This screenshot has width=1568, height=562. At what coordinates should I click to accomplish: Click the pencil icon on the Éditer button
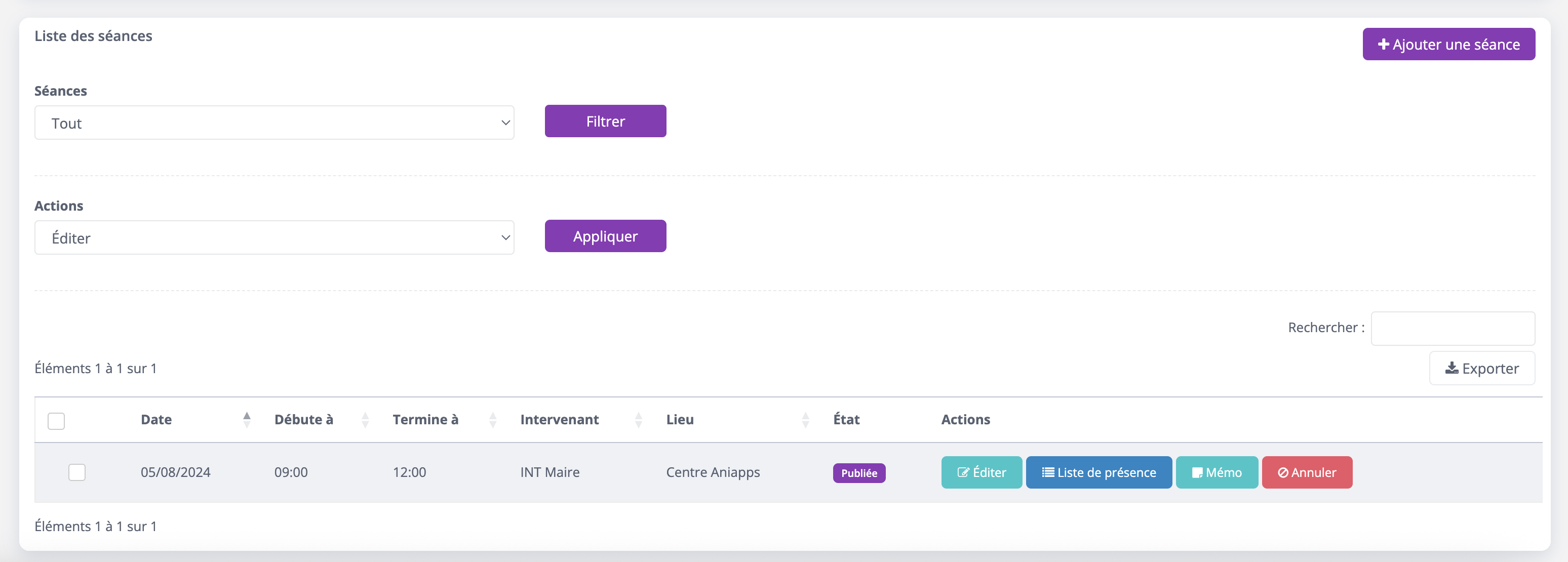click(x=963, y=472)
